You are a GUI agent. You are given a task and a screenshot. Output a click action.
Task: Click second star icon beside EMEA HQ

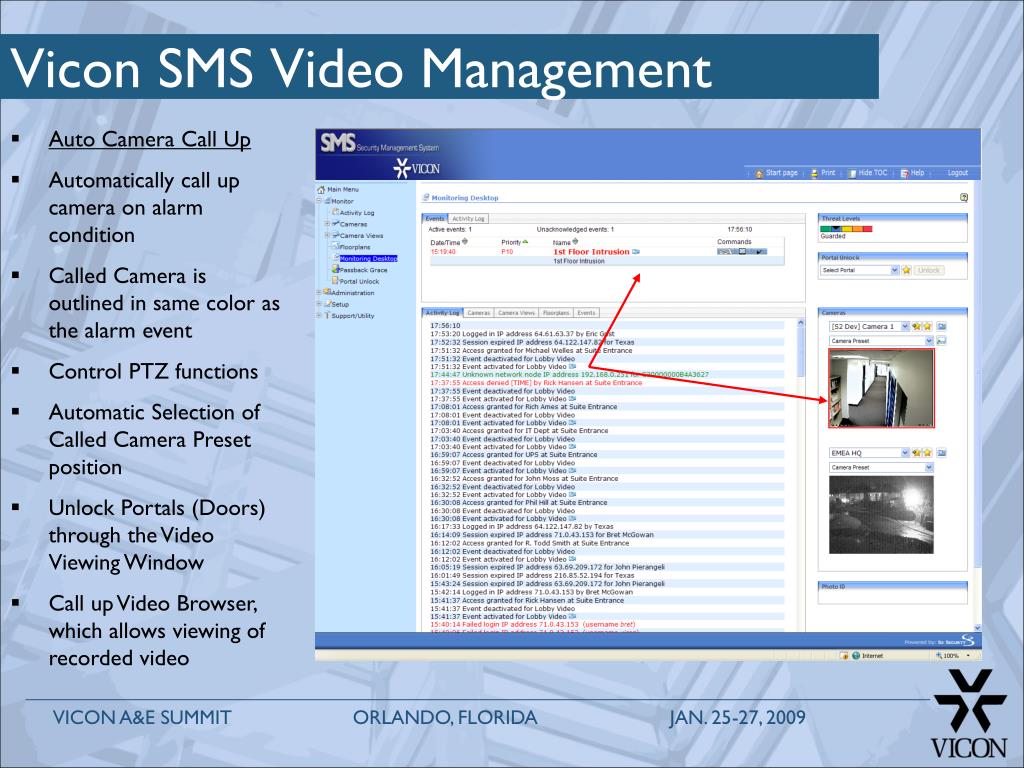click(x=927, y=453)
